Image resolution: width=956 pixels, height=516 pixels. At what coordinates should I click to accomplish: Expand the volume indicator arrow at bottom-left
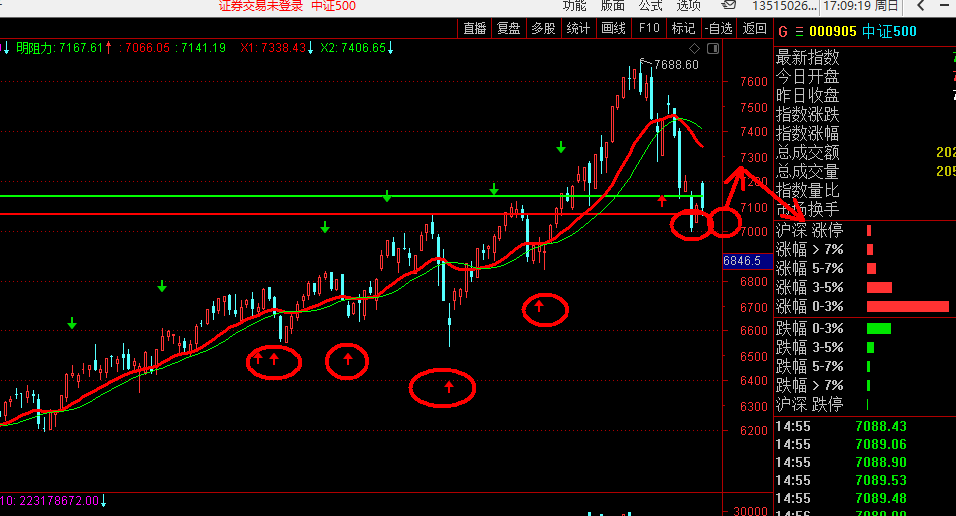pyautogui.click(x=103, y=500)
